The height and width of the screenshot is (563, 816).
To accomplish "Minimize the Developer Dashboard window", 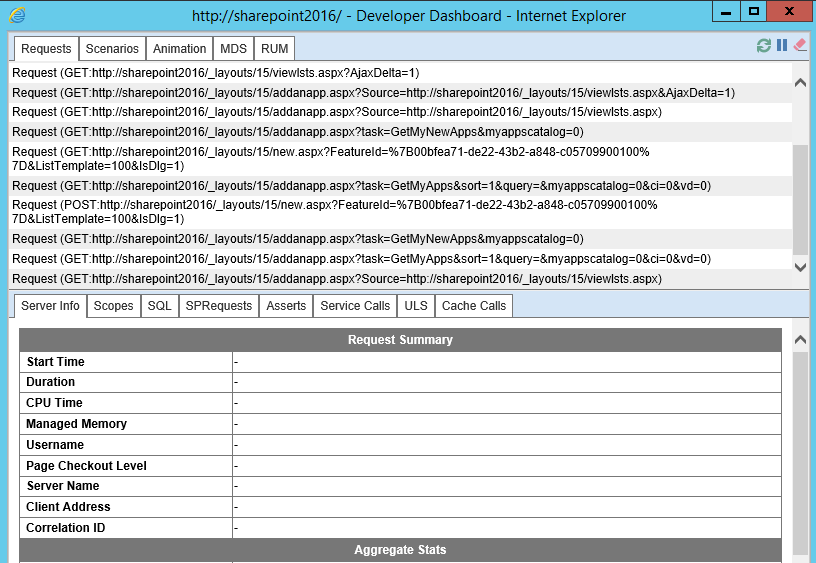I will click(726, 11).
